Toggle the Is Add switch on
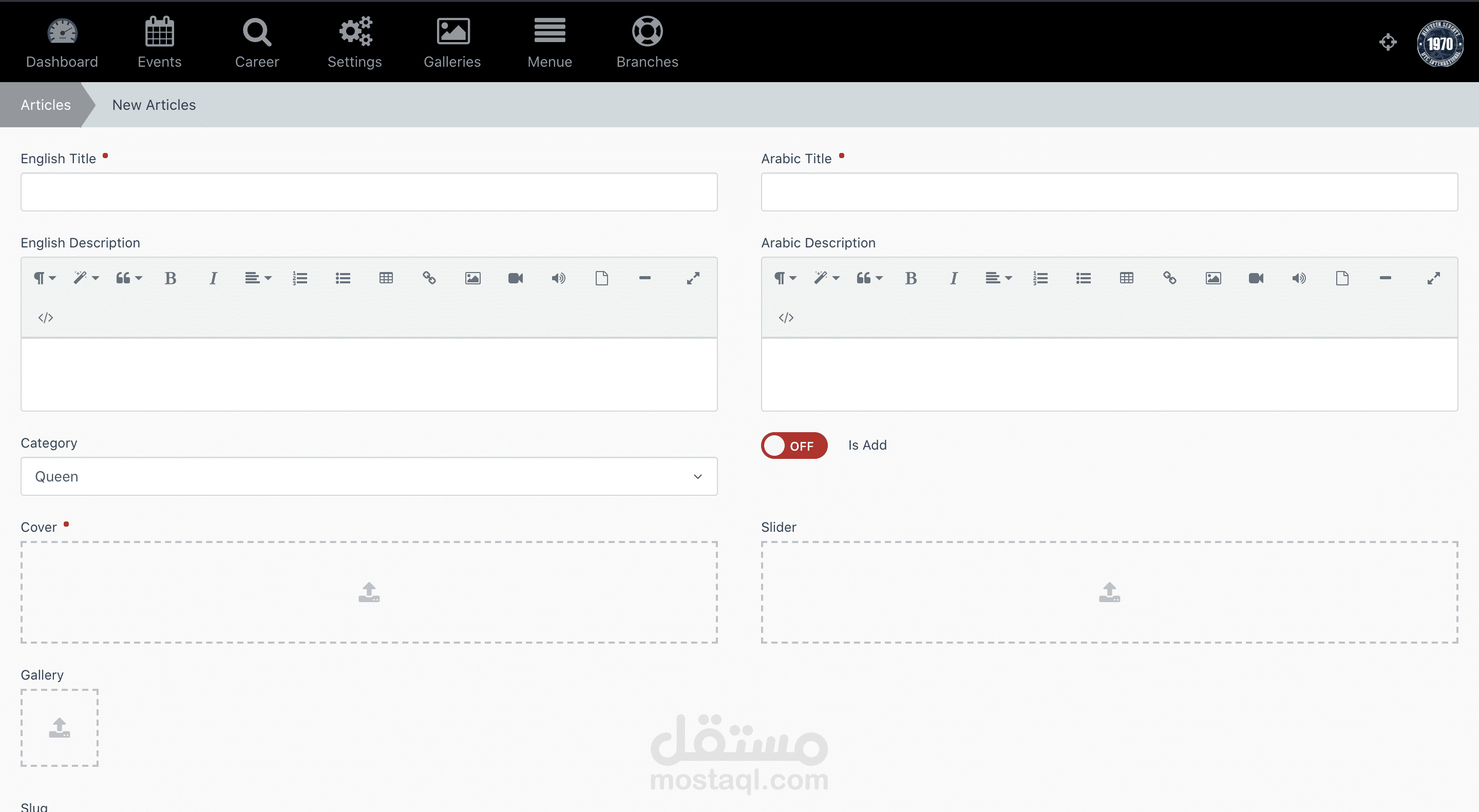 [794, 446]
